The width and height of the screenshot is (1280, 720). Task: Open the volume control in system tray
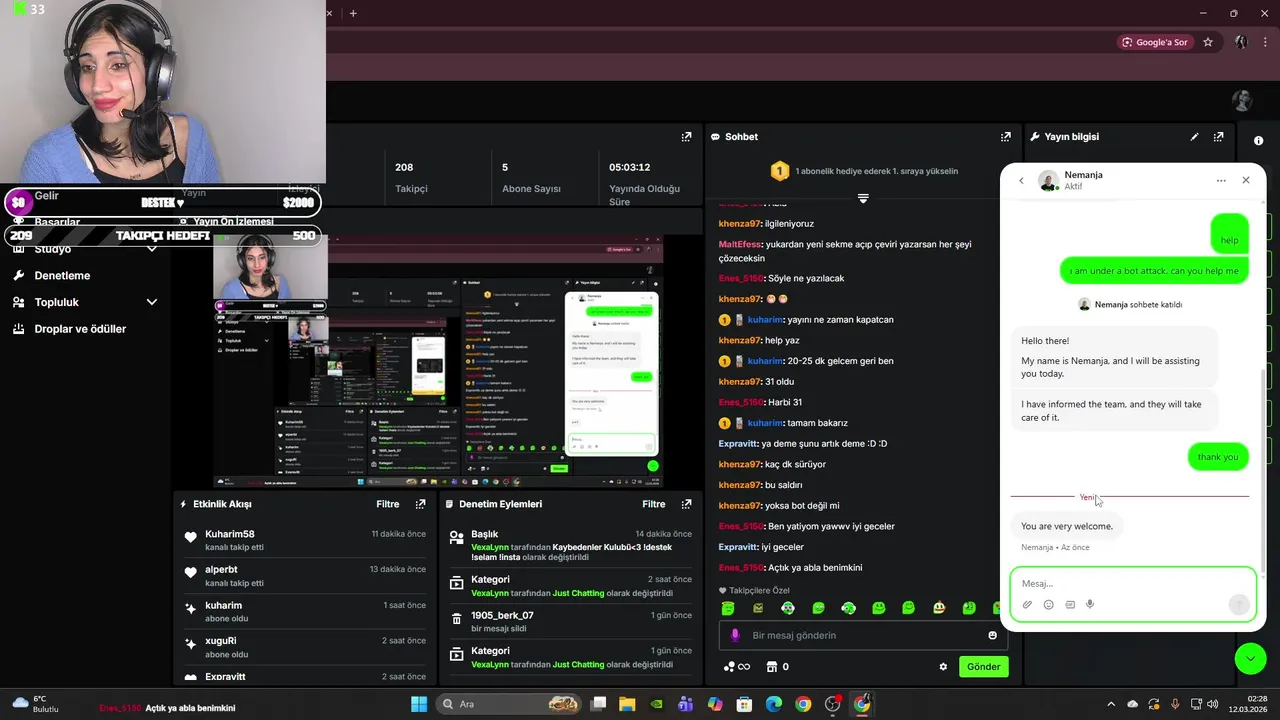coord(1212,704)
